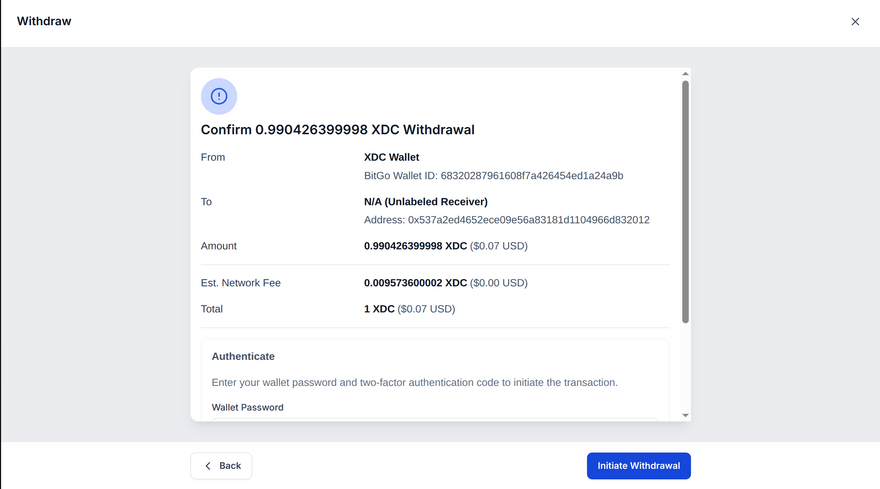Close the Withdraw dialog with the X

click(x=855, y=22)
